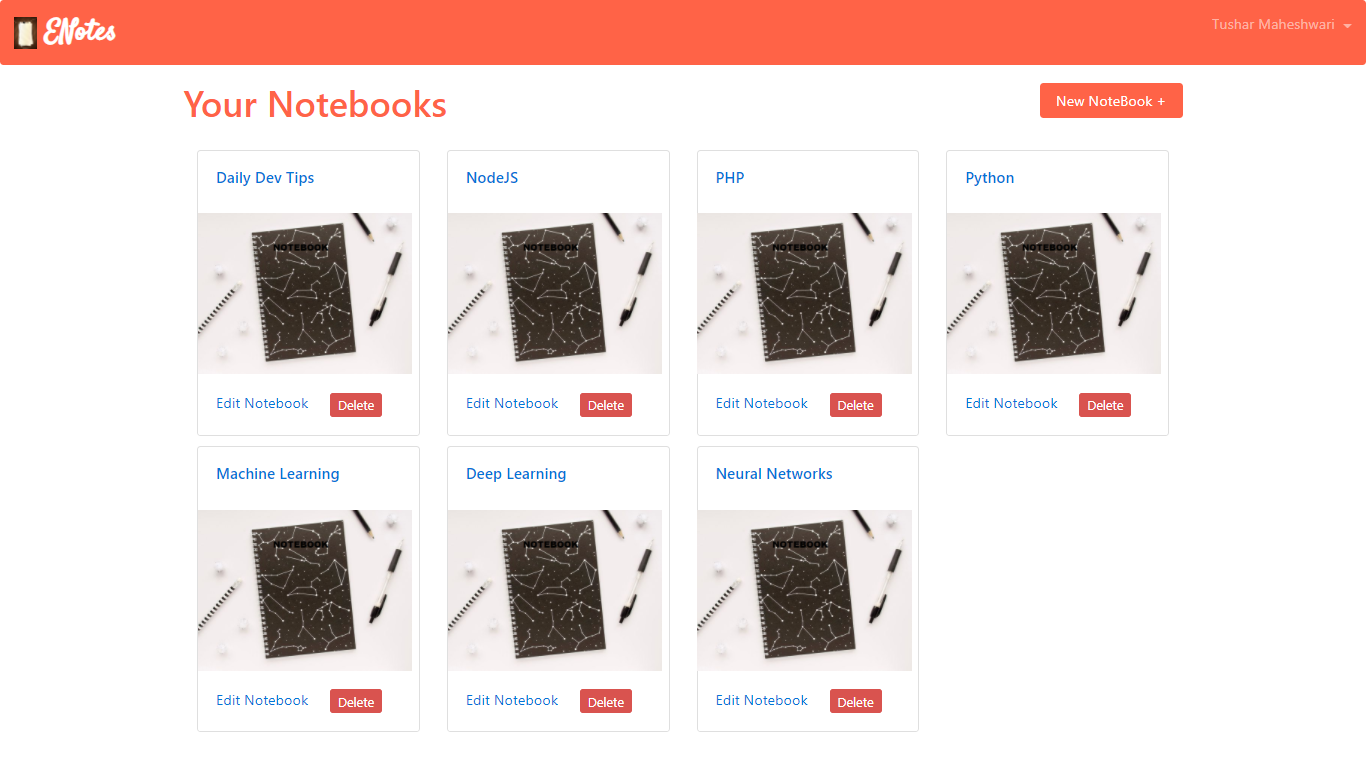Delete the Neural Networks notebook
1366x768 pixels.
[x=856, y=702]
